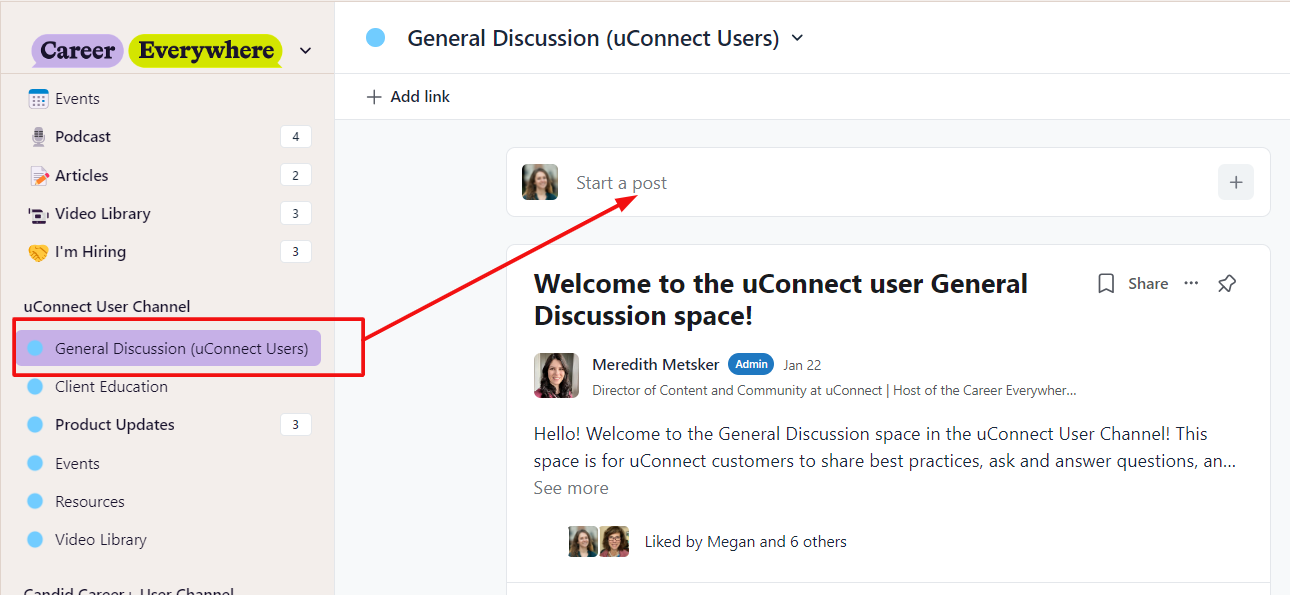Click the Podcast microphone icon in sidebar
This screenshot has width=1290, height=595.
point(39,137)
